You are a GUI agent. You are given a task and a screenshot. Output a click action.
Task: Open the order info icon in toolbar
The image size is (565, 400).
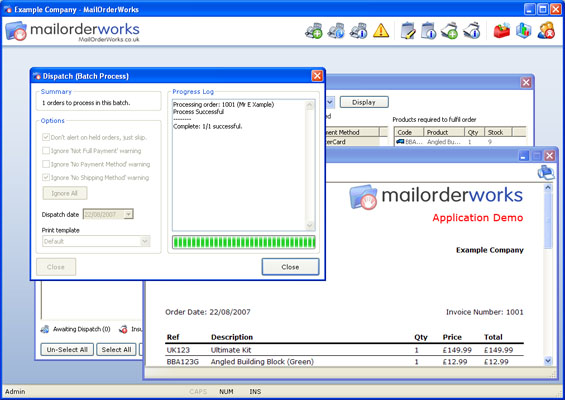(359, 31)
